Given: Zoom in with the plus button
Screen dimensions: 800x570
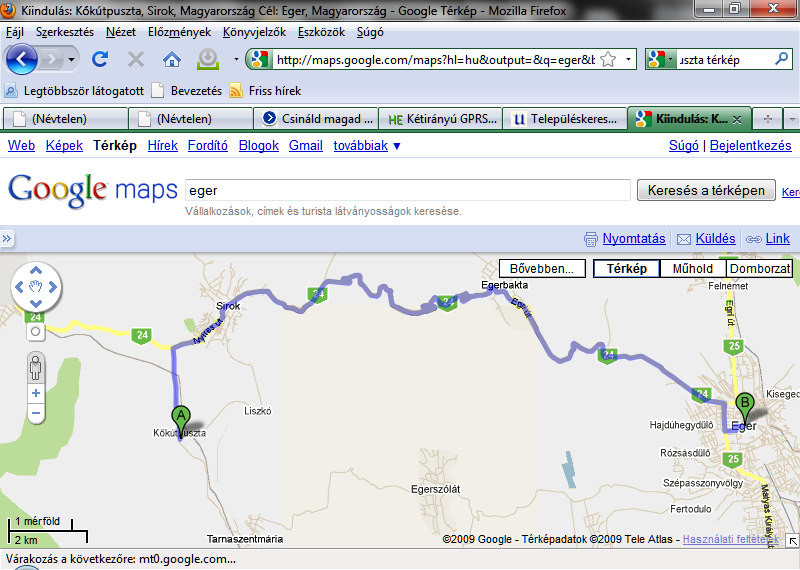Looking at the screenshot, I should tap(36, 393).
